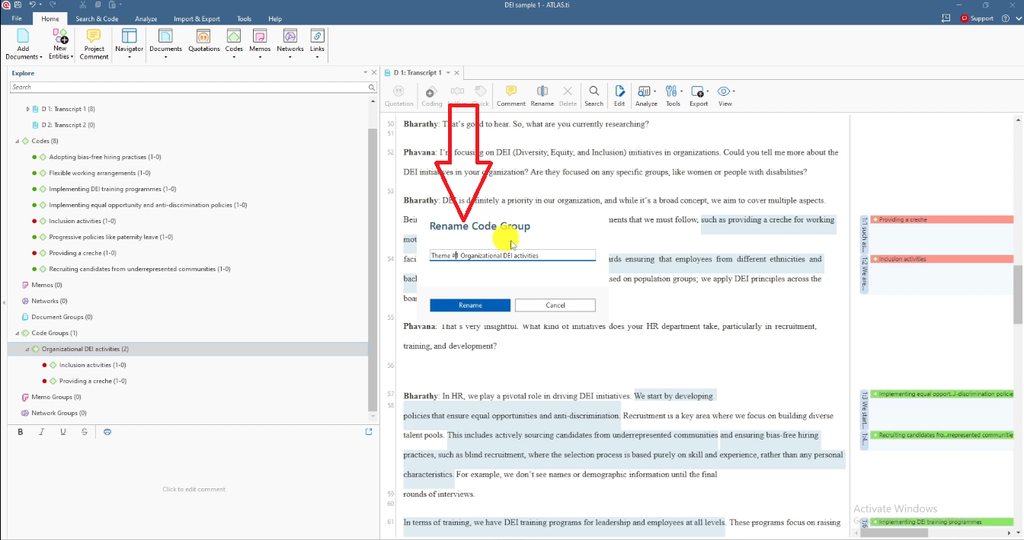Open Add Documents in the ribbon

tap(23, 44)
